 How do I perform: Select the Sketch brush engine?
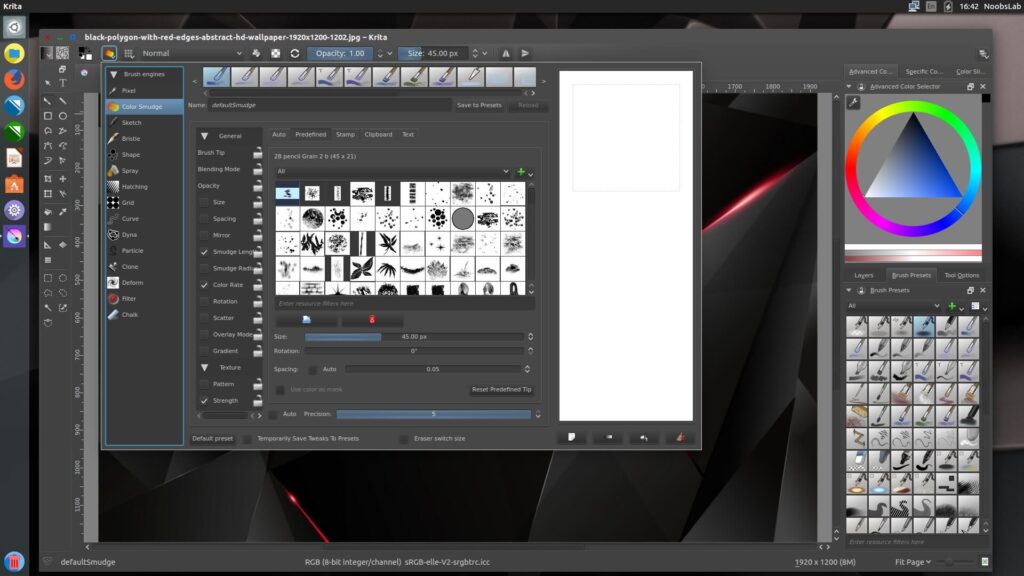point(131,122)
